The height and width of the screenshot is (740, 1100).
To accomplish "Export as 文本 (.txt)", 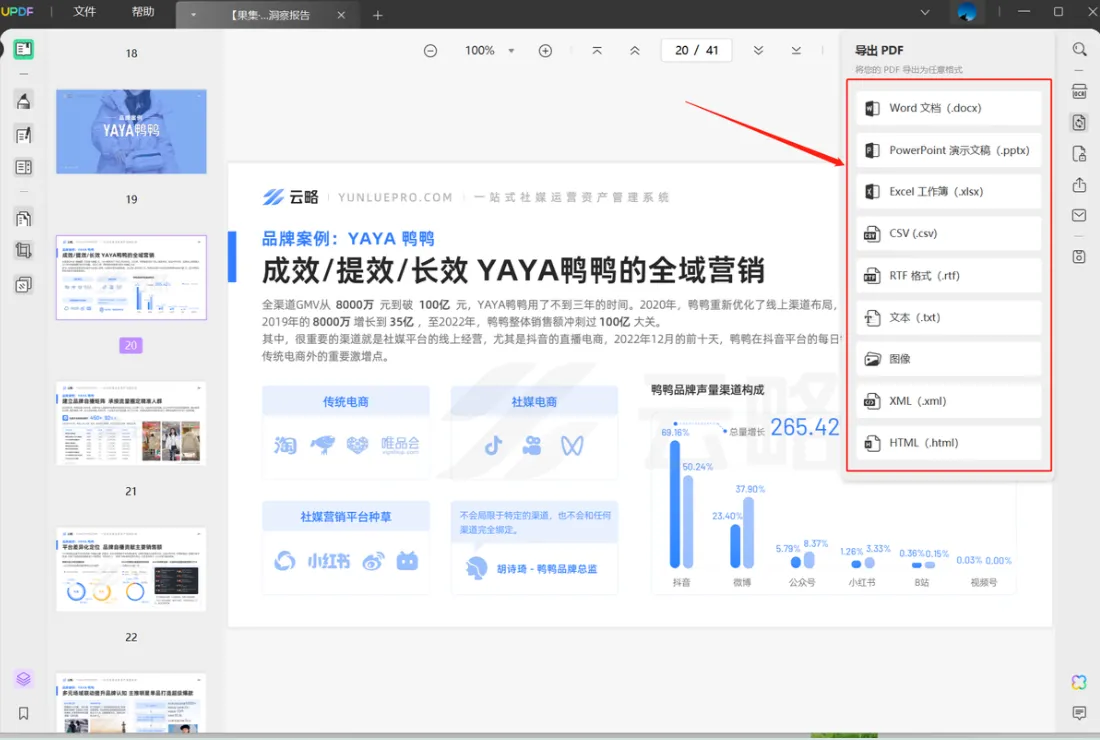I will 948,317.
